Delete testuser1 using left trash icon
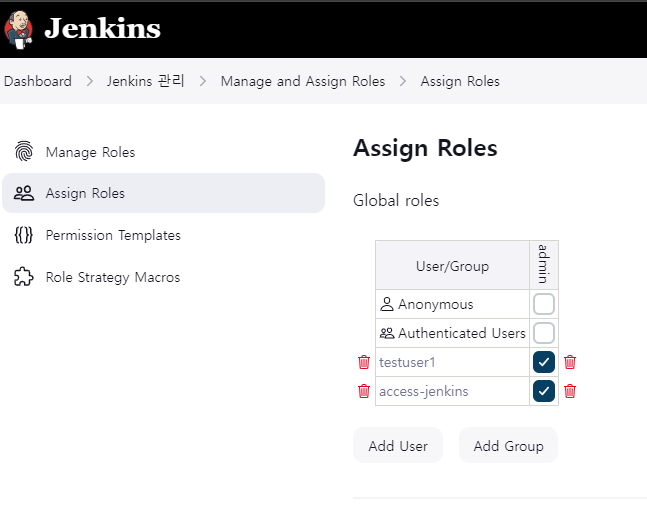Screen dimensions: 647x532 pos(364,362)
